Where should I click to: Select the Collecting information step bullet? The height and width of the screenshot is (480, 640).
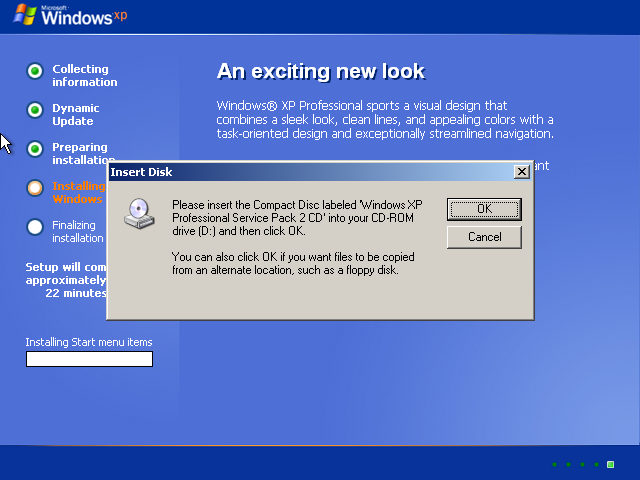[35, 71]
